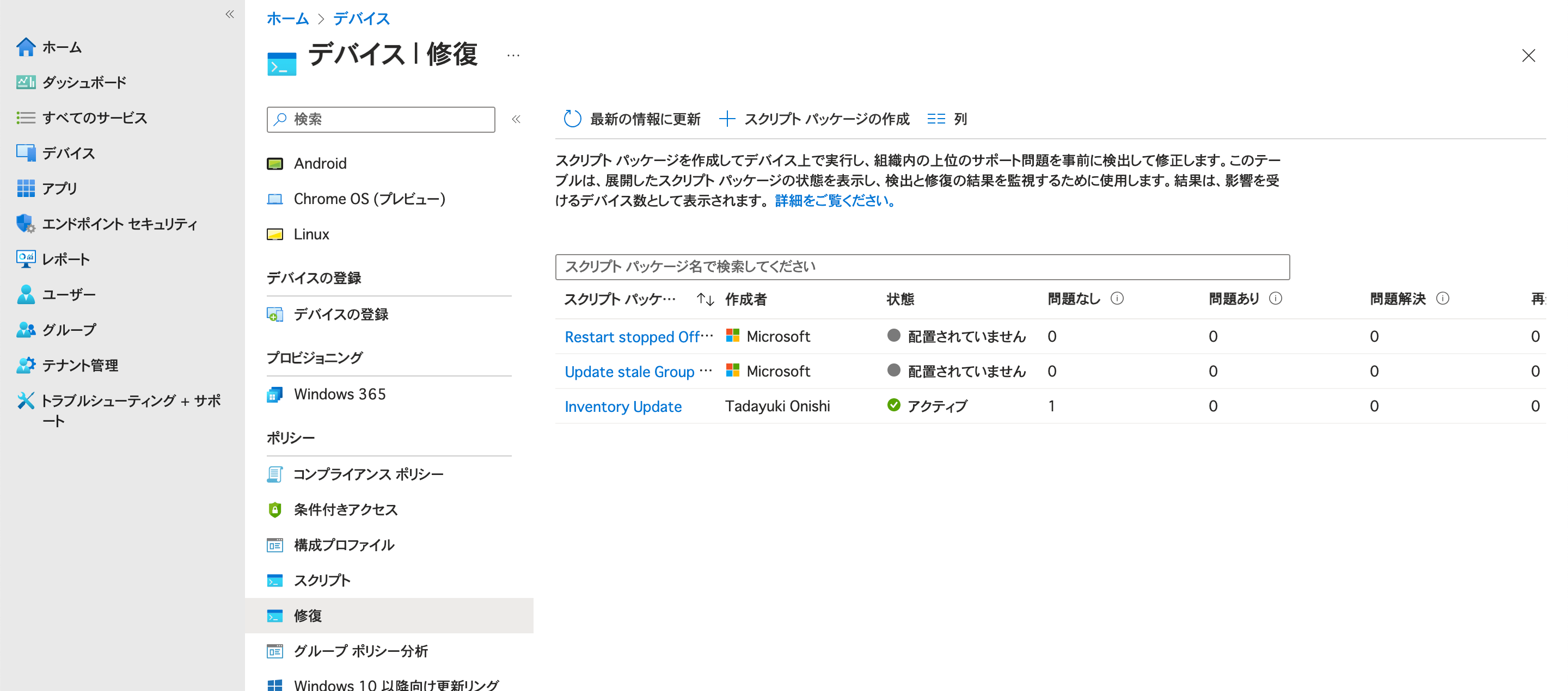Click the Linux platform icon
Image resolution: width=1568 pixels, height=691 pixels.
pyautogui.click(x=274, y=234)
